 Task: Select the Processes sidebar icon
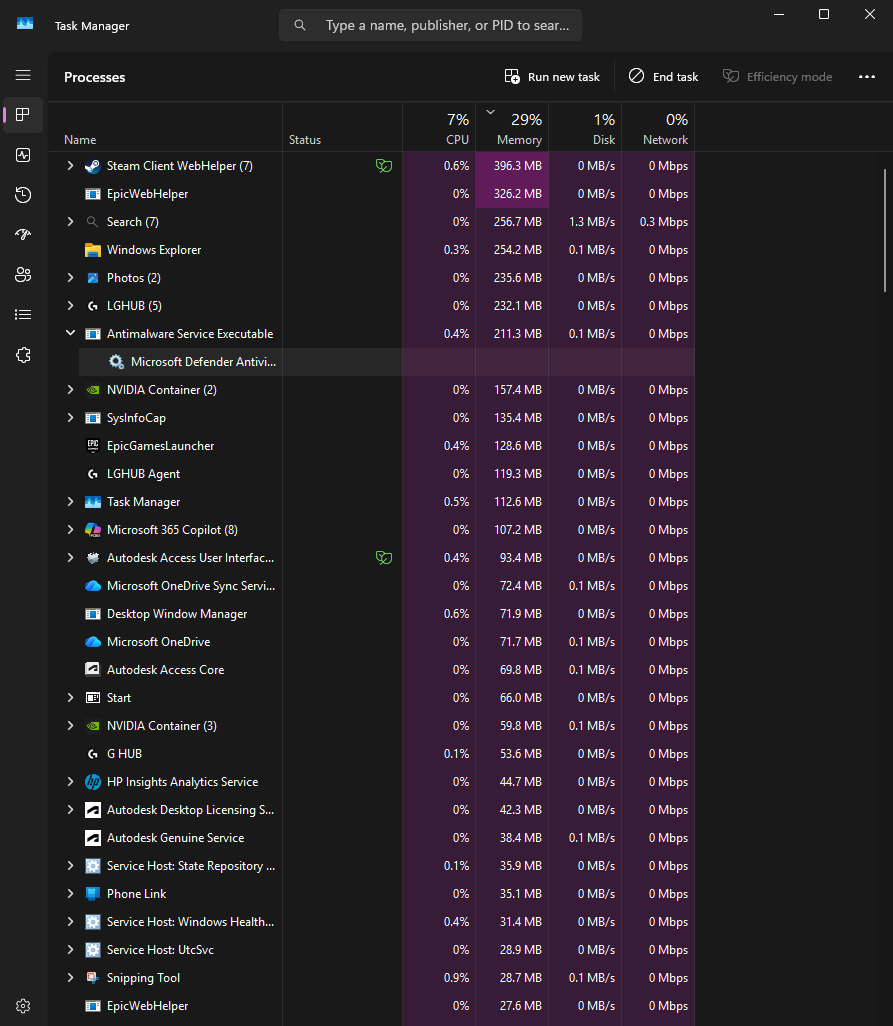click(x=23, y=115)
